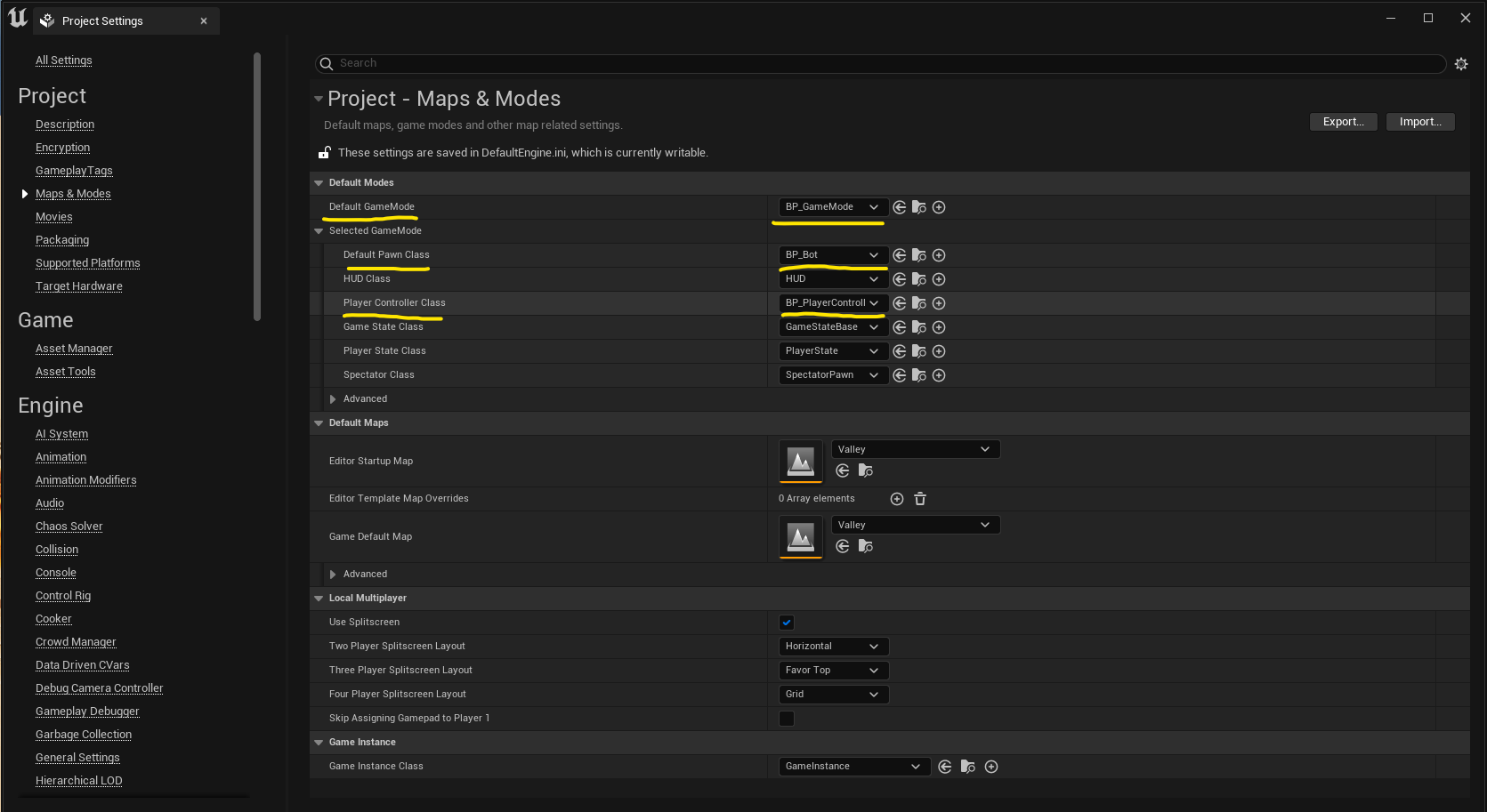Add new Player State Class blueprint
This screenshot has width=1487, height=812.
point(939,351)
